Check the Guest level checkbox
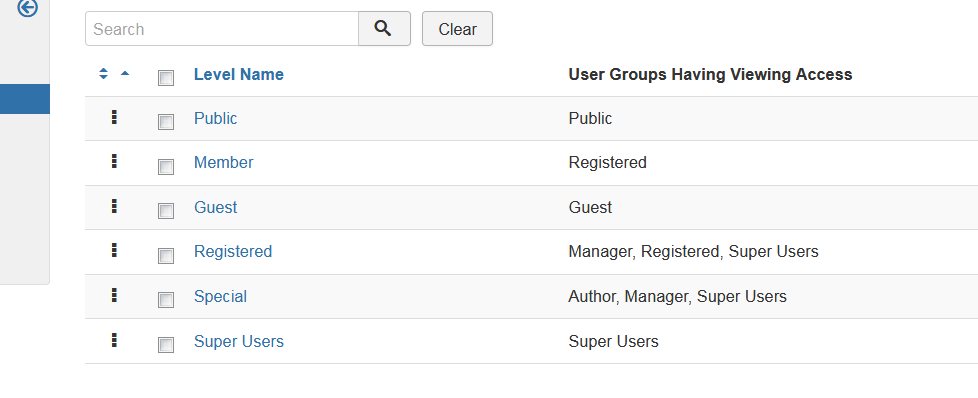Screen dimensions: 978x398 pos(166,211)
